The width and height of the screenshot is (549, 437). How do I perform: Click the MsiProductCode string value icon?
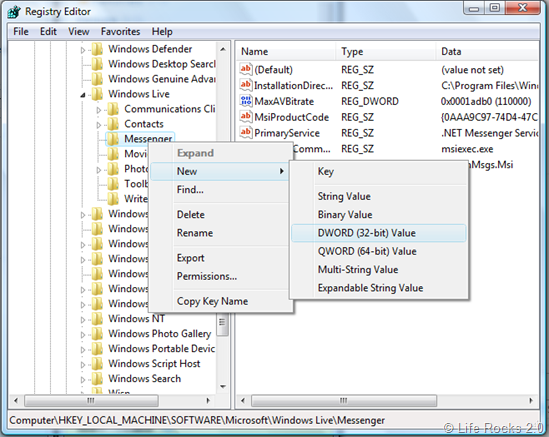pyautogui.click(x=246, y=117)
